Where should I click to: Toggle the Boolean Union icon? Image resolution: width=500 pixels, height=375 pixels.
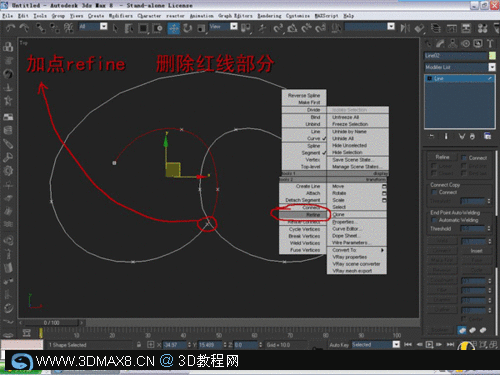(x=462, y=330)
